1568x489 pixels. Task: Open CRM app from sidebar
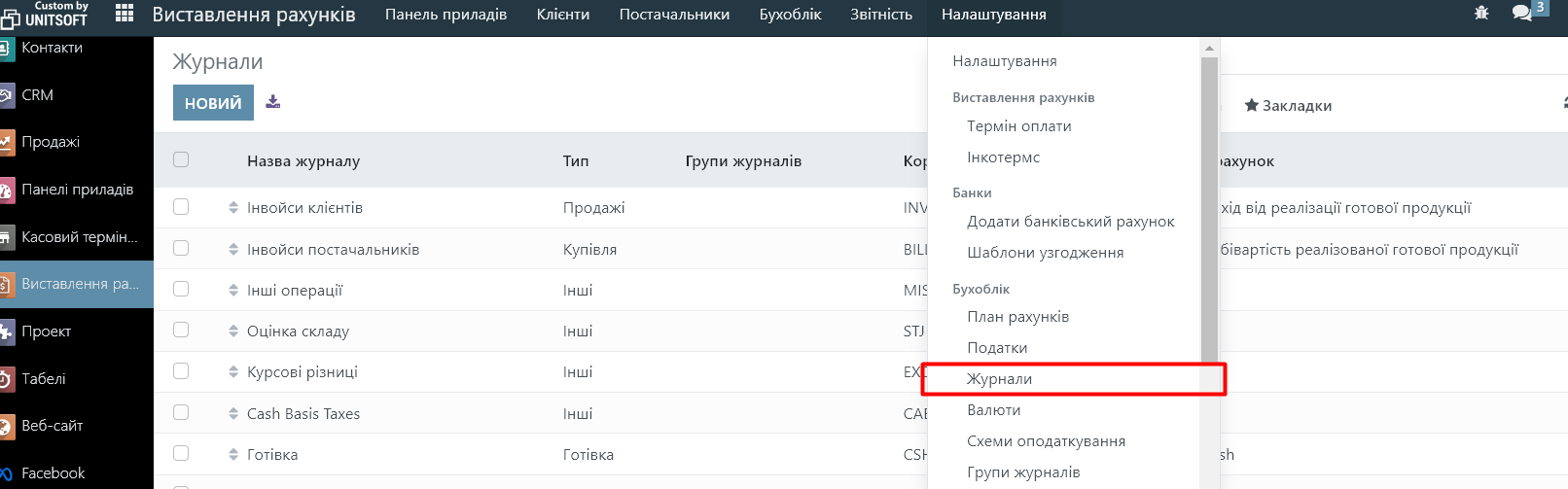pos(37,95)
